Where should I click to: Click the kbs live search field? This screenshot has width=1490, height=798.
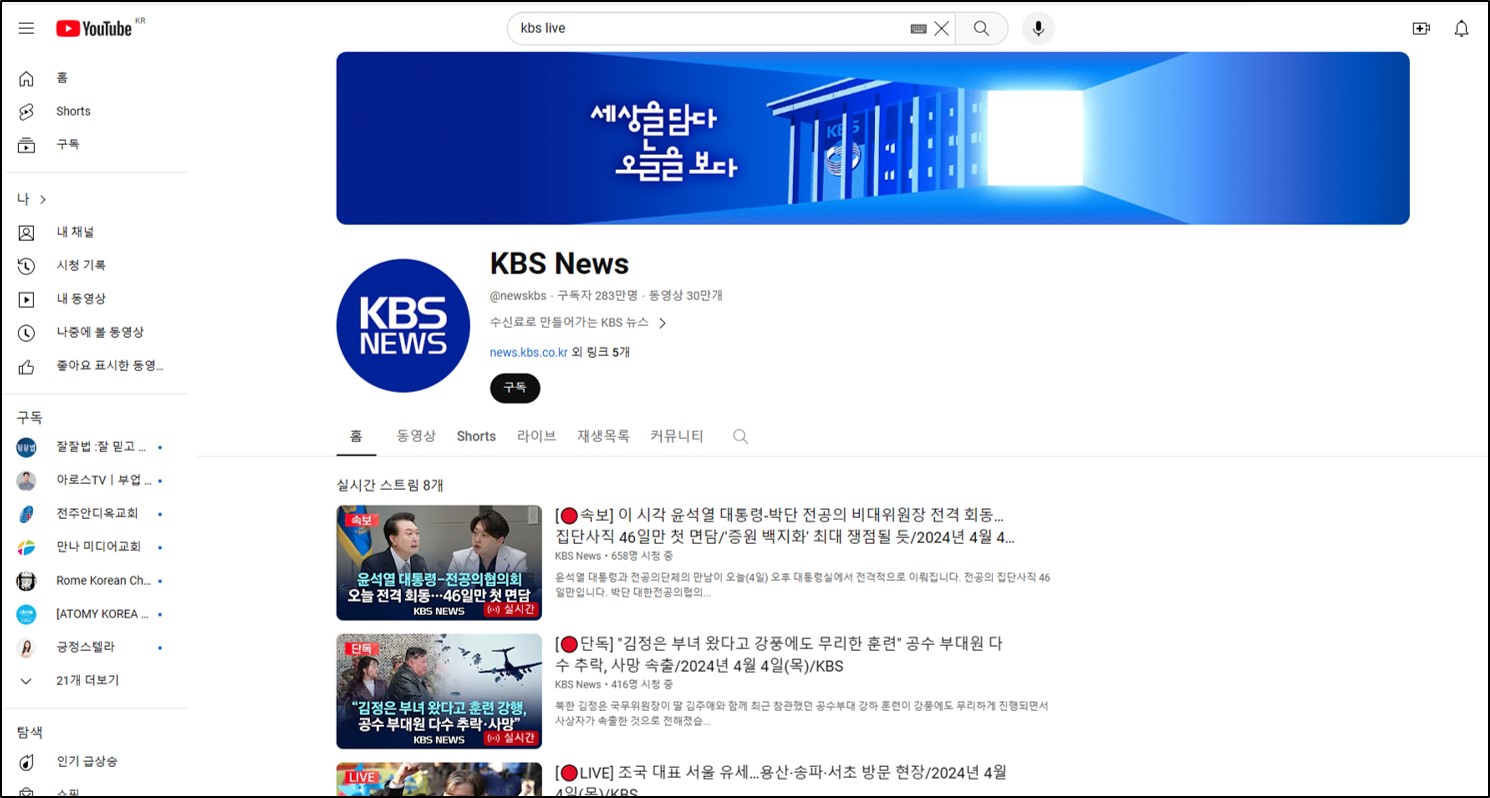pyautogui.click(x=710, y=29)
